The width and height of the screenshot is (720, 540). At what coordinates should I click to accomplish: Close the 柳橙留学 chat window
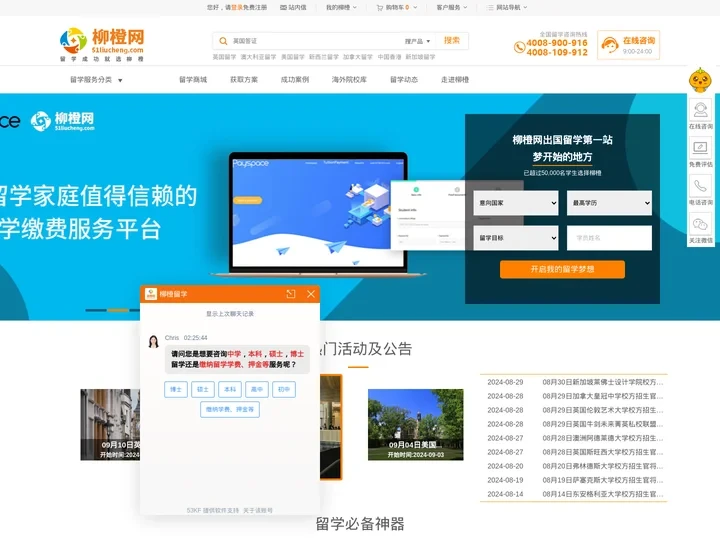coord(311,294)
